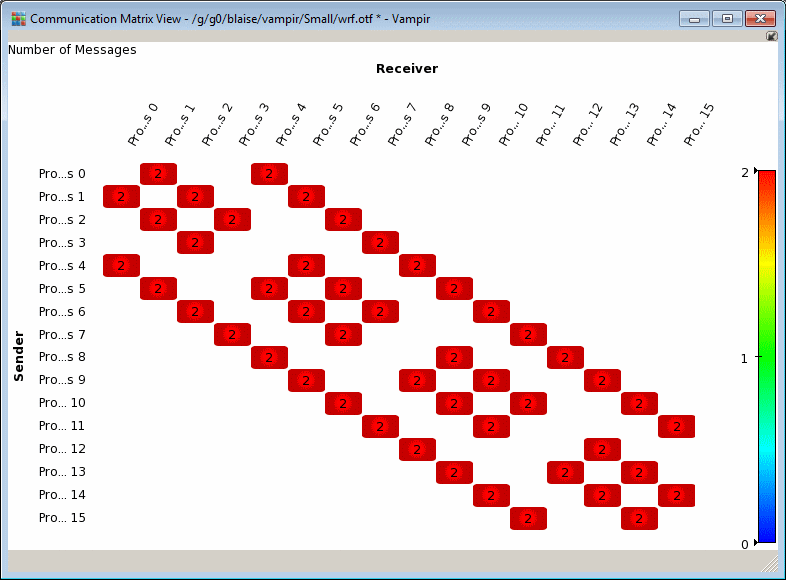Select receiver column label 'Pro... 11'
The height and width of the screenshot is (580, 786).
pyautogui.click(x=550, y=124)
